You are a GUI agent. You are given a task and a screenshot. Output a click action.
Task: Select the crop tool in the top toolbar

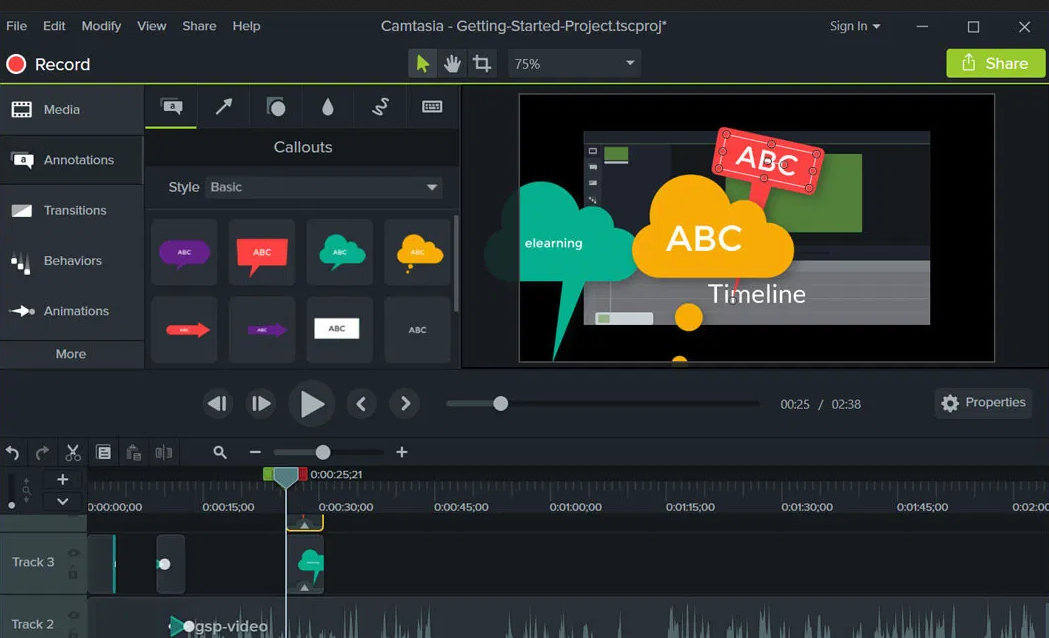pos(482,64)
